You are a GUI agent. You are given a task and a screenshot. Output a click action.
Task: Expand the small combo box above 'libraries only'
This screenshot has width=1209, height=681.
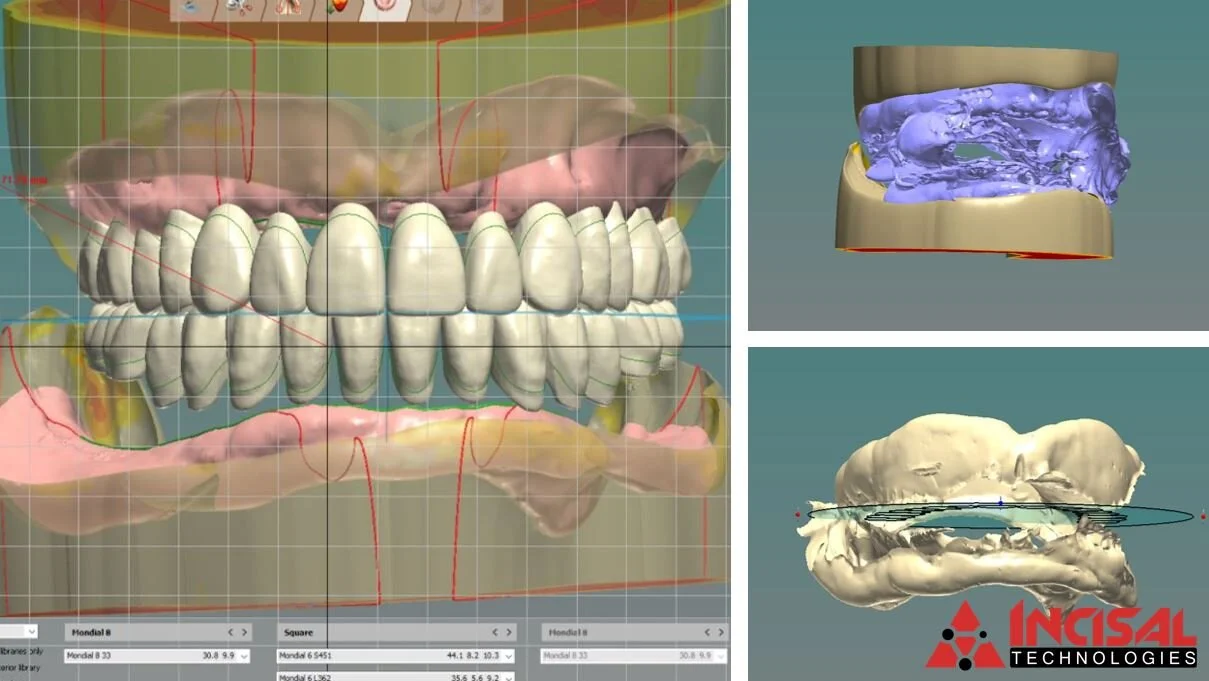pyautogui.click(x=18, y=631)
